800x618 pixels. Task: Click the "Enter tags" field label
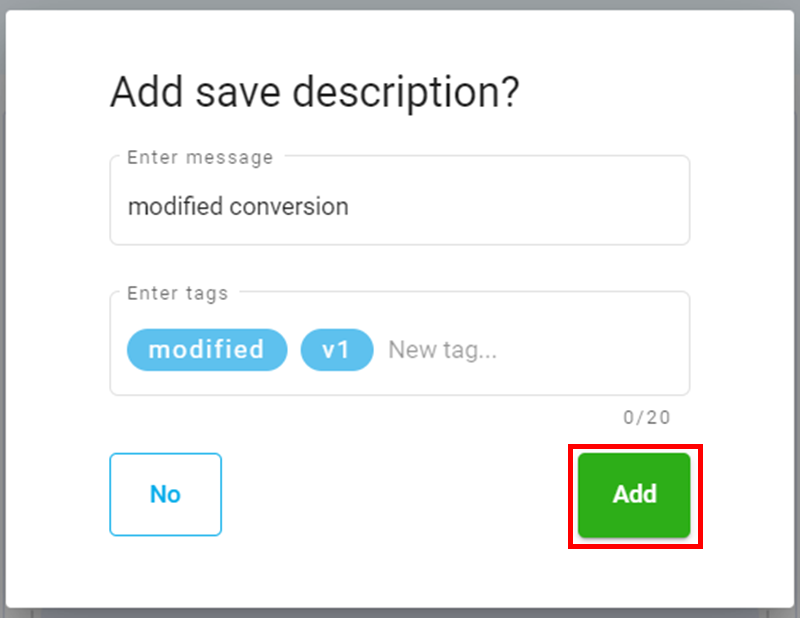177,293
